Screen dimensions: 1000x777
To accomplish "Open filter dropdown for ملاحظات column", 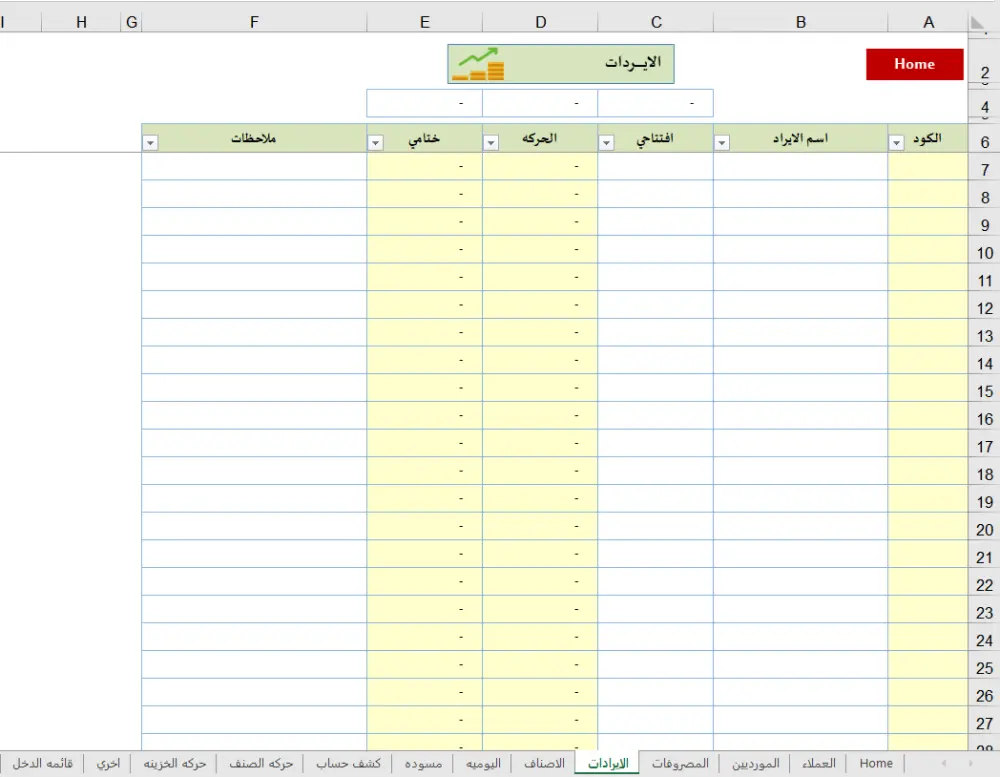I will [150, 143].
